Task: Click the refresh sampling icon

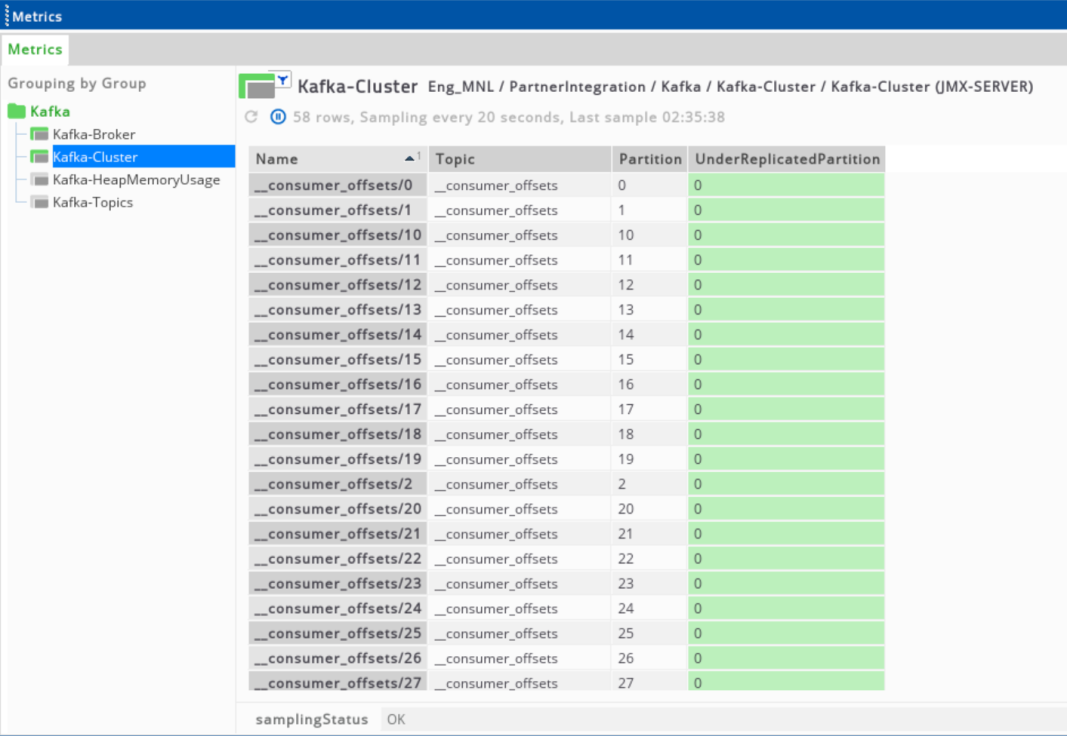Action: 251,117
